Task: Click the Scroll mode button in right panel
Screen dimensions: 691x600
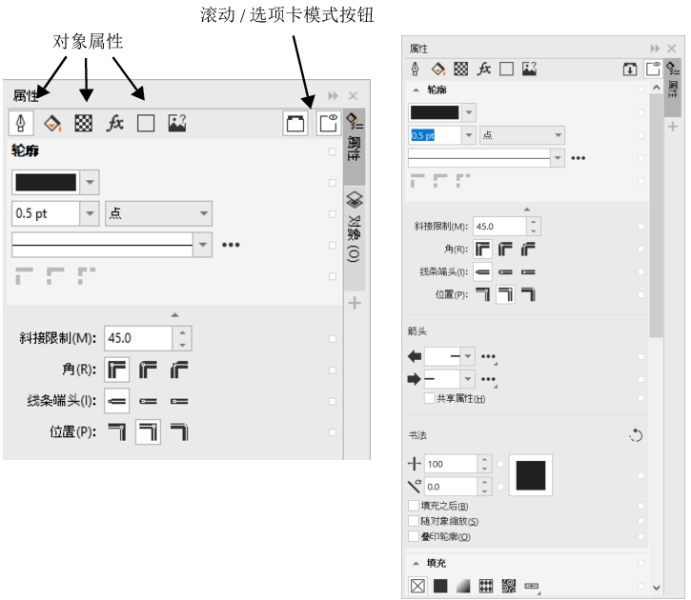Action: (630, 69)
